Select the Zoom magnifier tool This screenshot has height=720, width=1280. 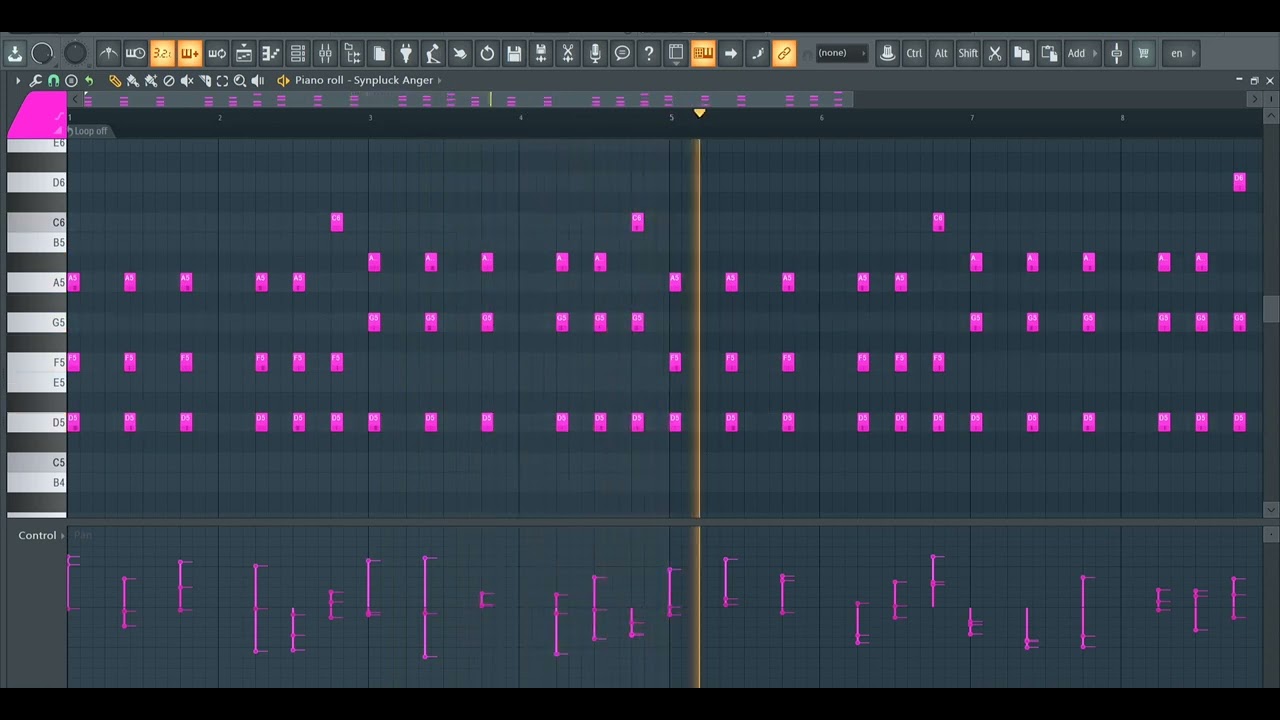[240, 80]
